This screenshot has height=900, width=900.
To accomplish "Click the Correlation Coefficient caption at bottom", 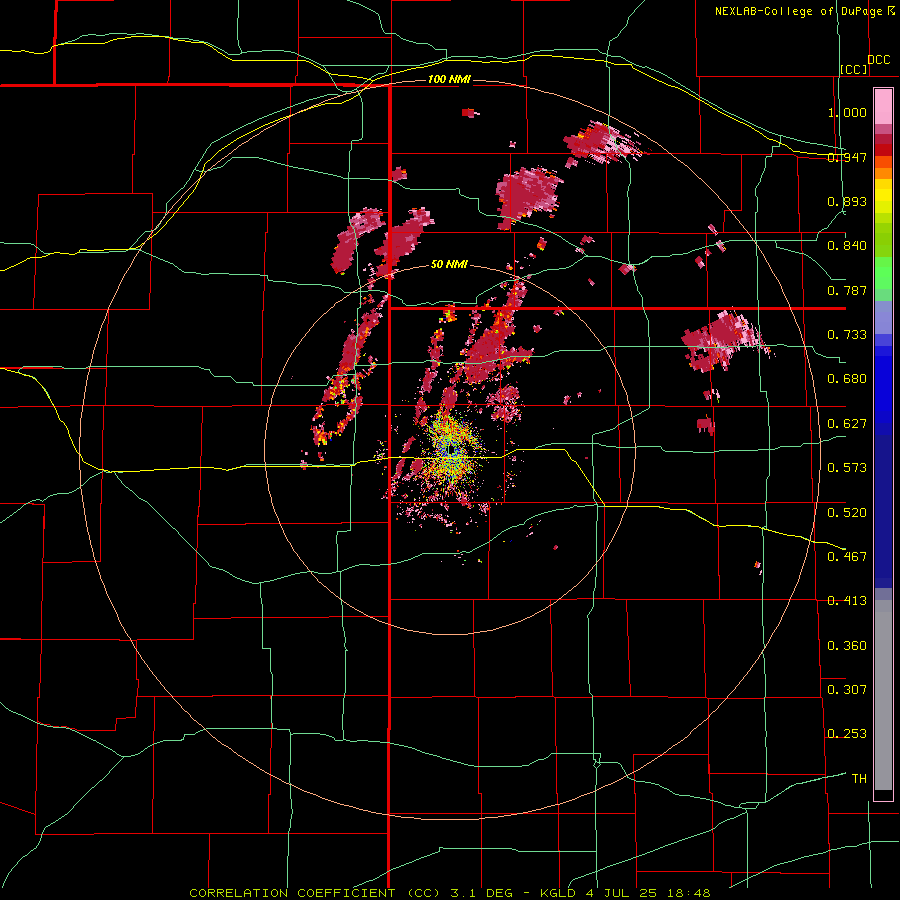I will [x=449, y=893].
